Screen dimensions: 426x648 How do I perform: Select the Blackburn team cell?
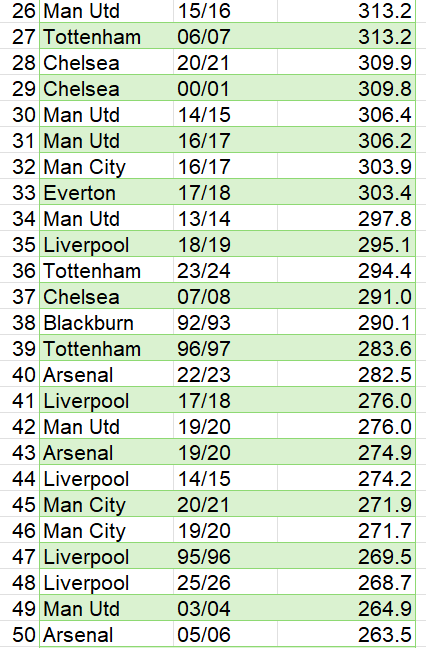coord(106,323)
